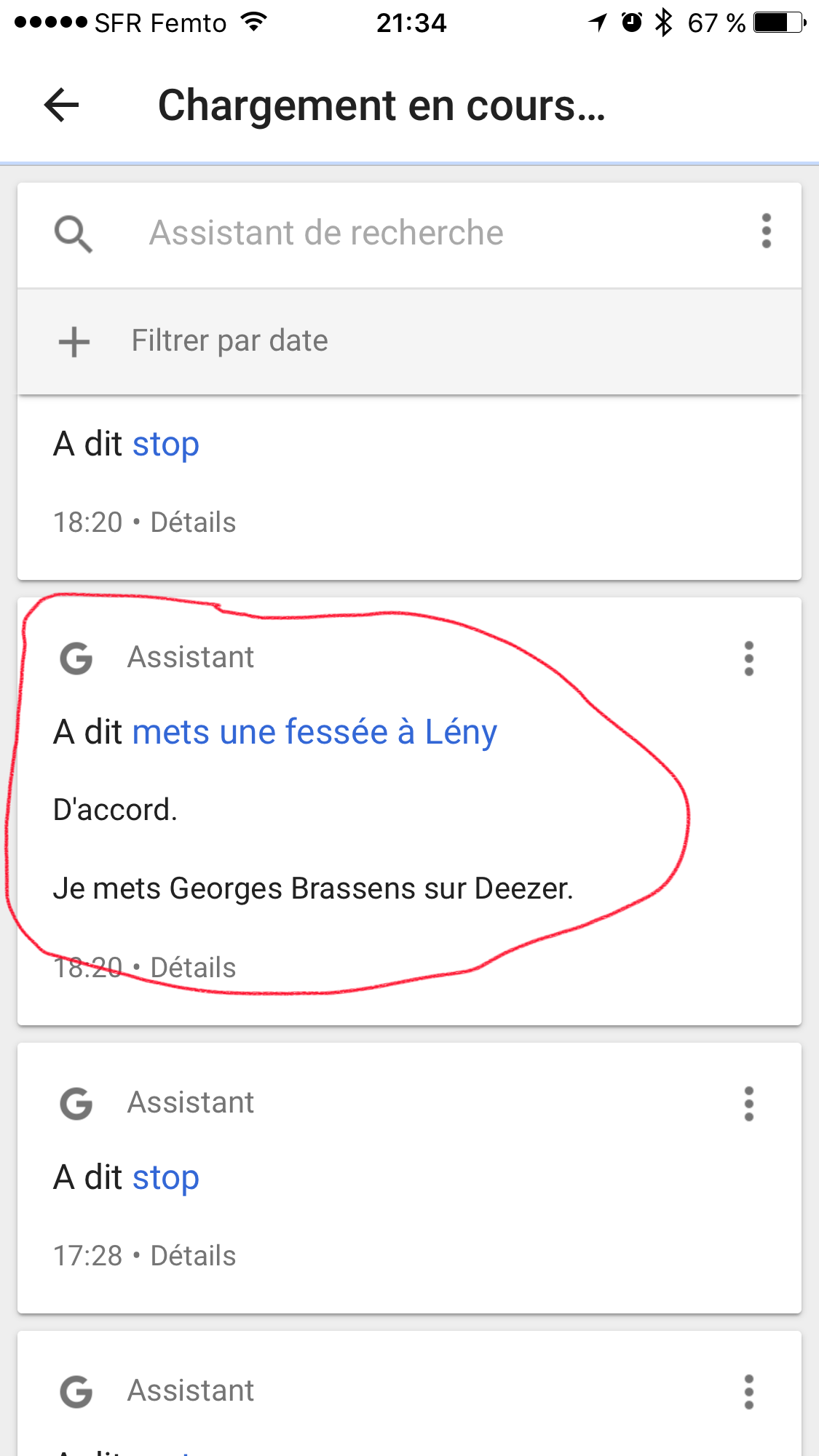Tap the Google icon on the bottom card
This screenshot has height=1456, width=819.
76,1392
